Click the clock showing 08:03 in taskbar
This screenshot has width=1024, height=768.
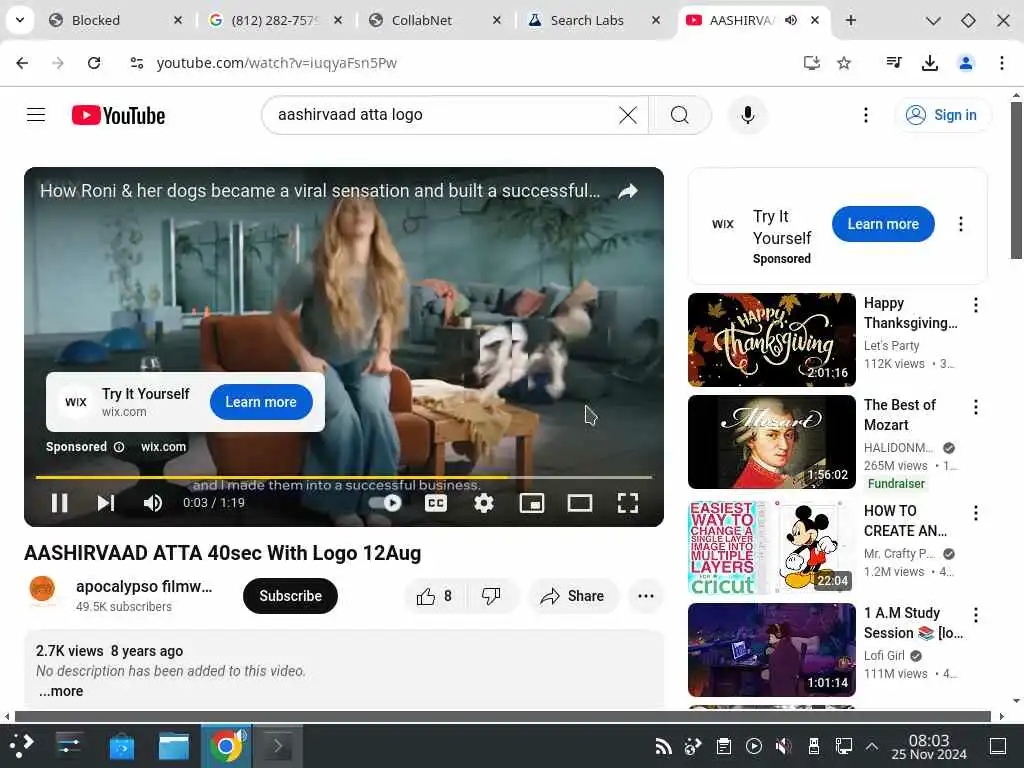click(x=929, y=746)
